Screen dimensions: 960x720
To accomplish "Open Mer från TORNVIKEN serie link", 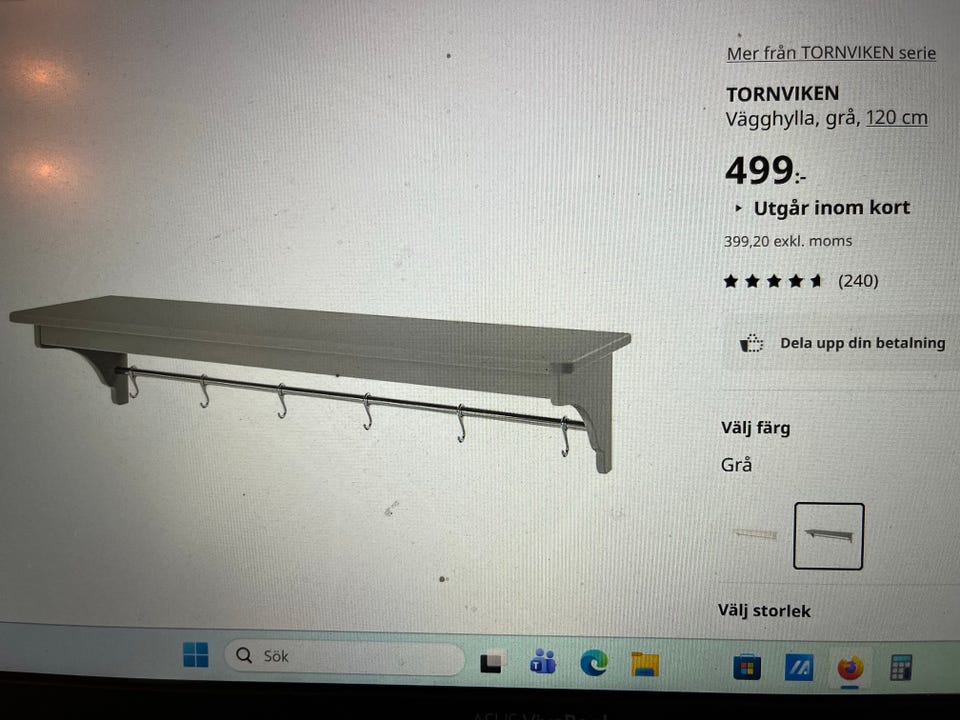I will 831,53.
